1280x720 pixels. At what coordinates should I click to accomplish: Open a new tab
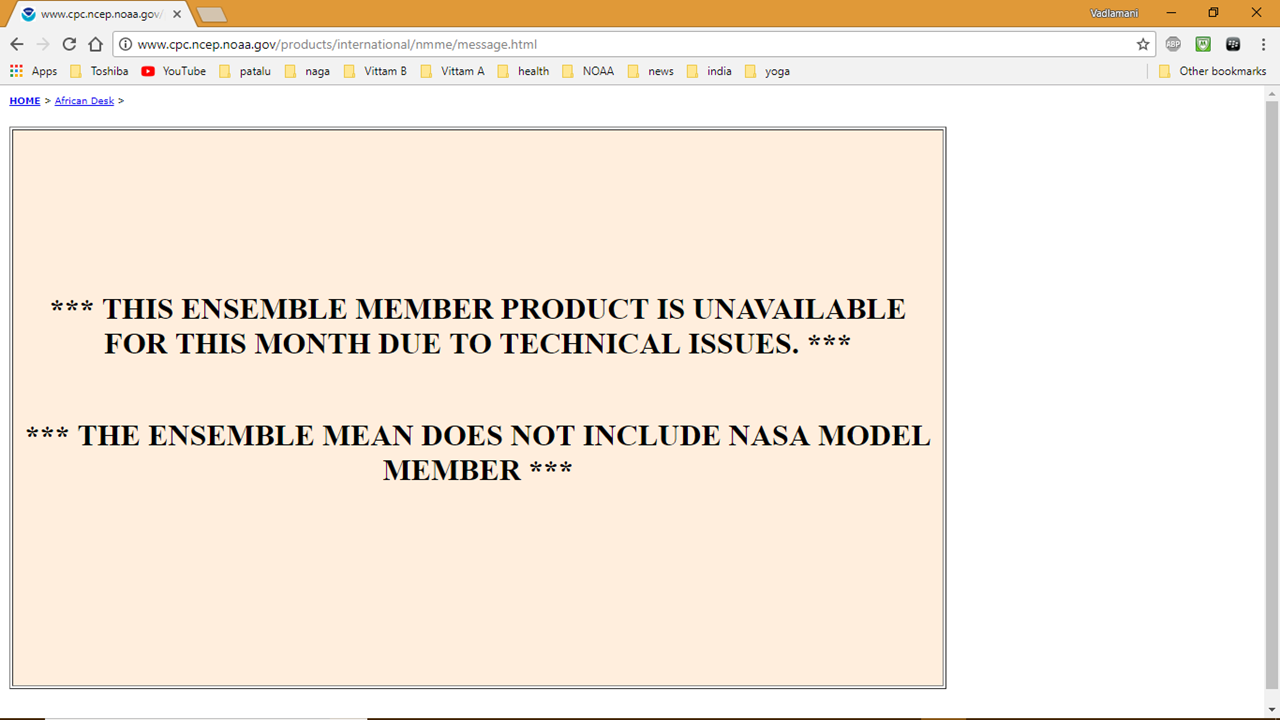pos(211,14)
